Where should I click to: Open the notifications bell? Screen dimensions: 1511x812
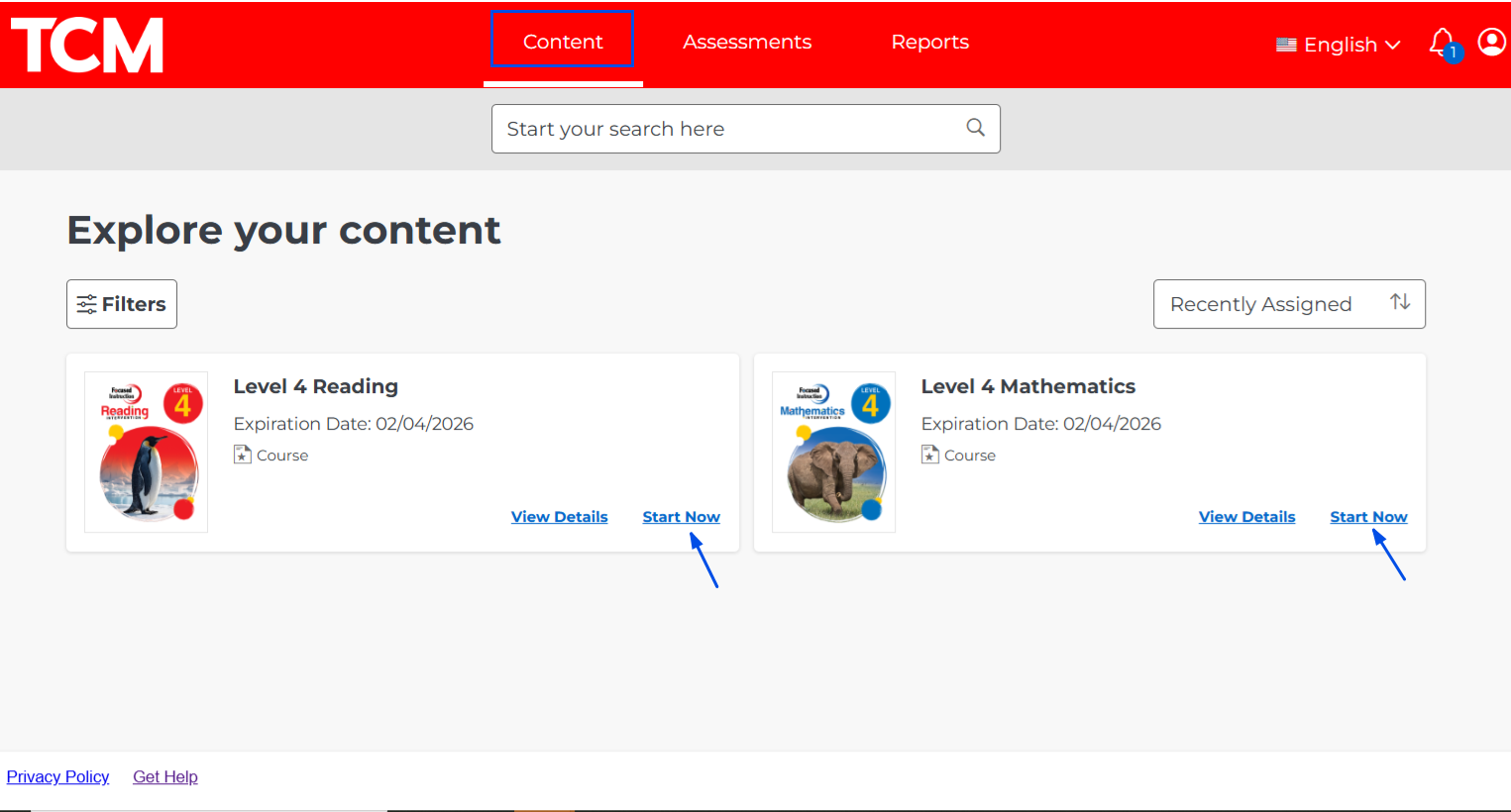point(1442,43)
